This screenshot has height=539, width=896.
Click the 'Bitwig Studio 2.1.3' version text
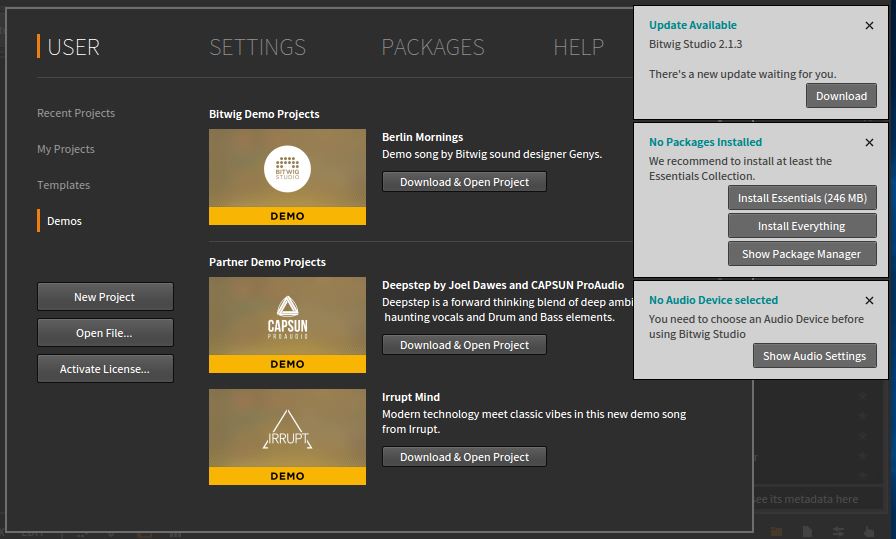[x=695, y=44]
